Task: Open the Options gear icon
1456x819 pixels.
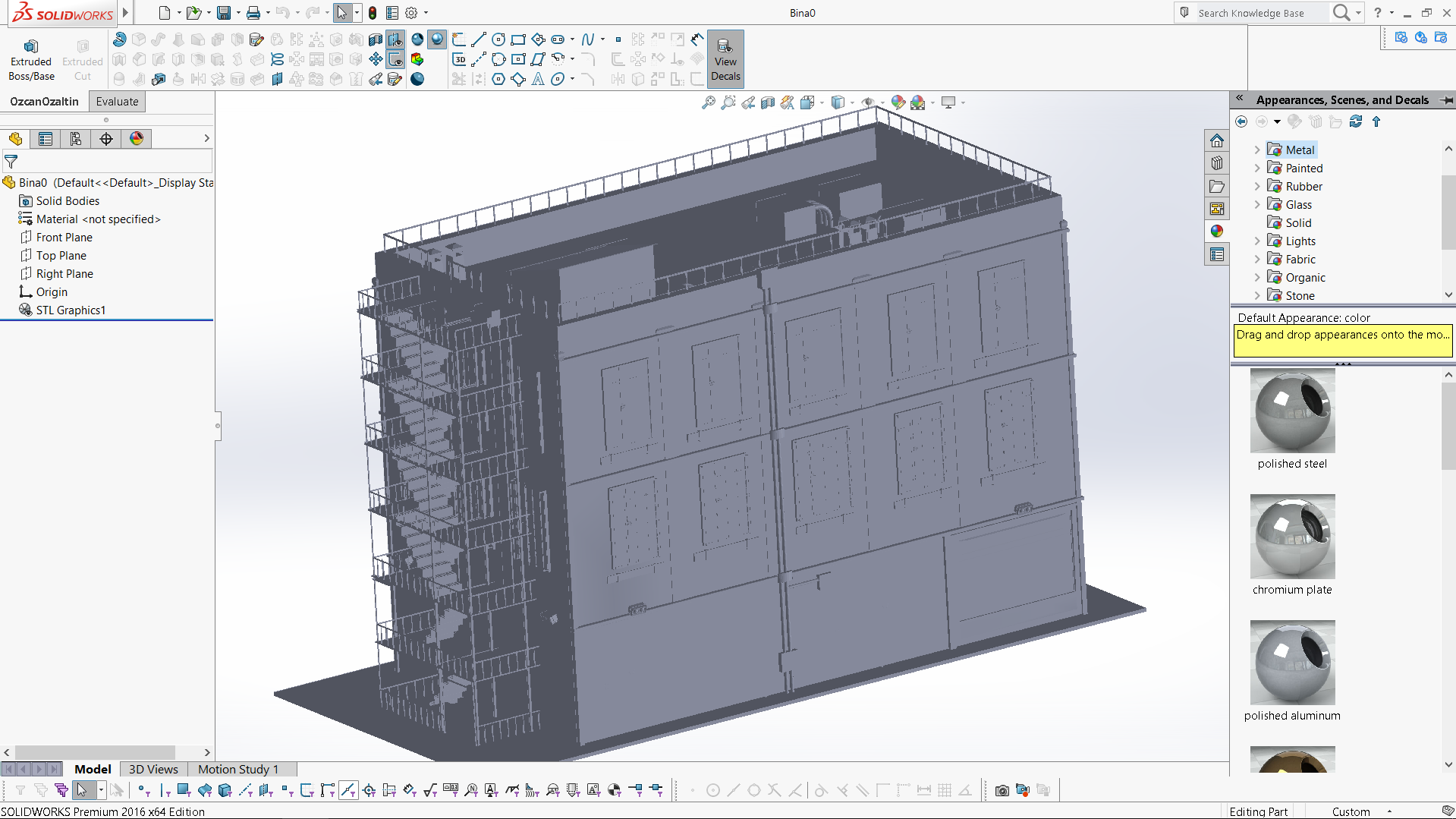Action: [x=411, y=13]
